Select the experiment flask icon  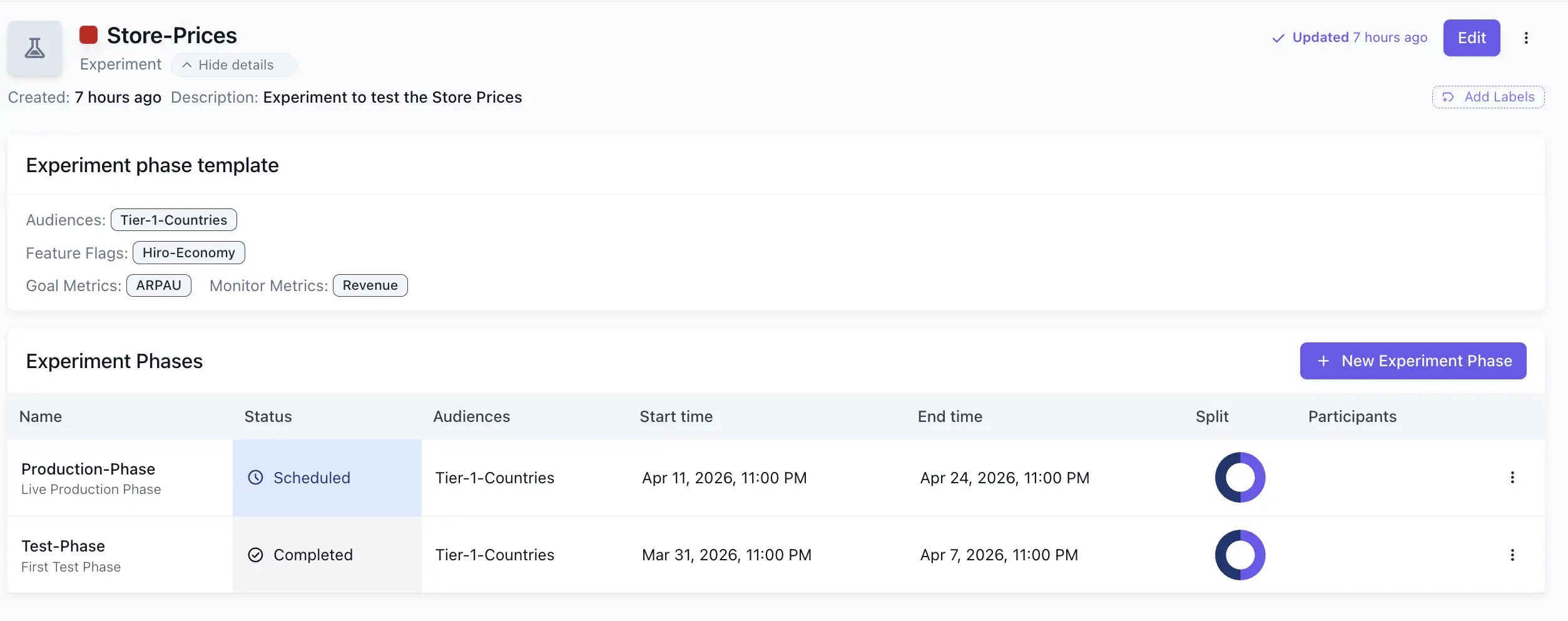[x=34, y=48]
